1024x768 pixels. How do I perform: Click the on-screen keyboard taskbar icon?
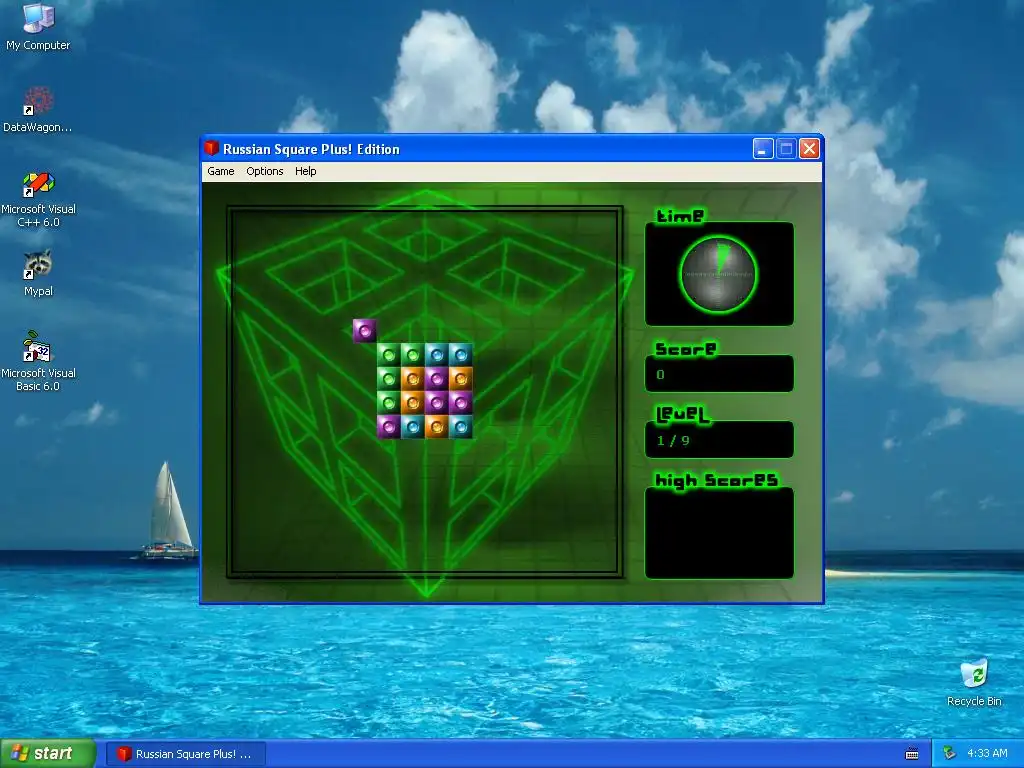pos(912,754)
